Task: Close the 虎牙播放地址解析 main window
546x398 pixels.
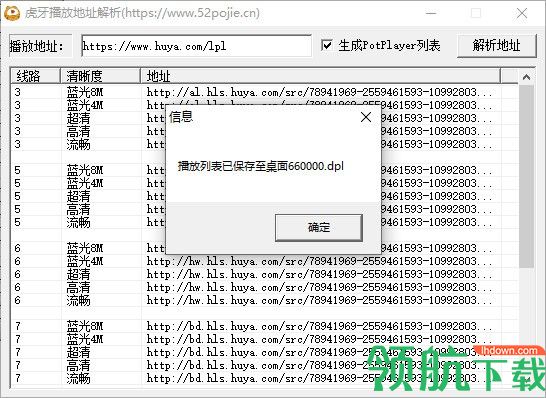Action: [522, 13]
